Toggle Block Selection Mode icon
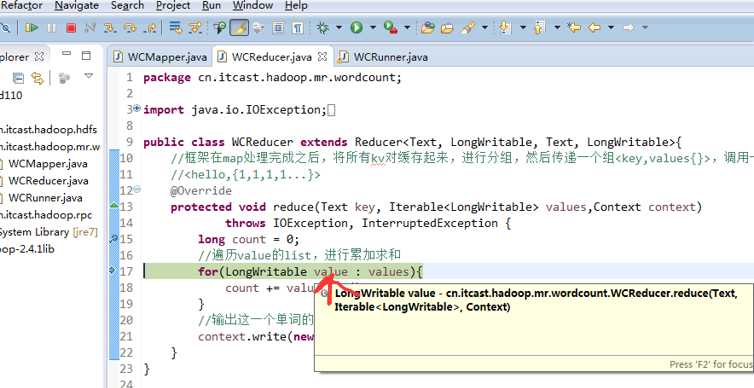Viewport: 754px width, 388px height. [x=278, y=28]
